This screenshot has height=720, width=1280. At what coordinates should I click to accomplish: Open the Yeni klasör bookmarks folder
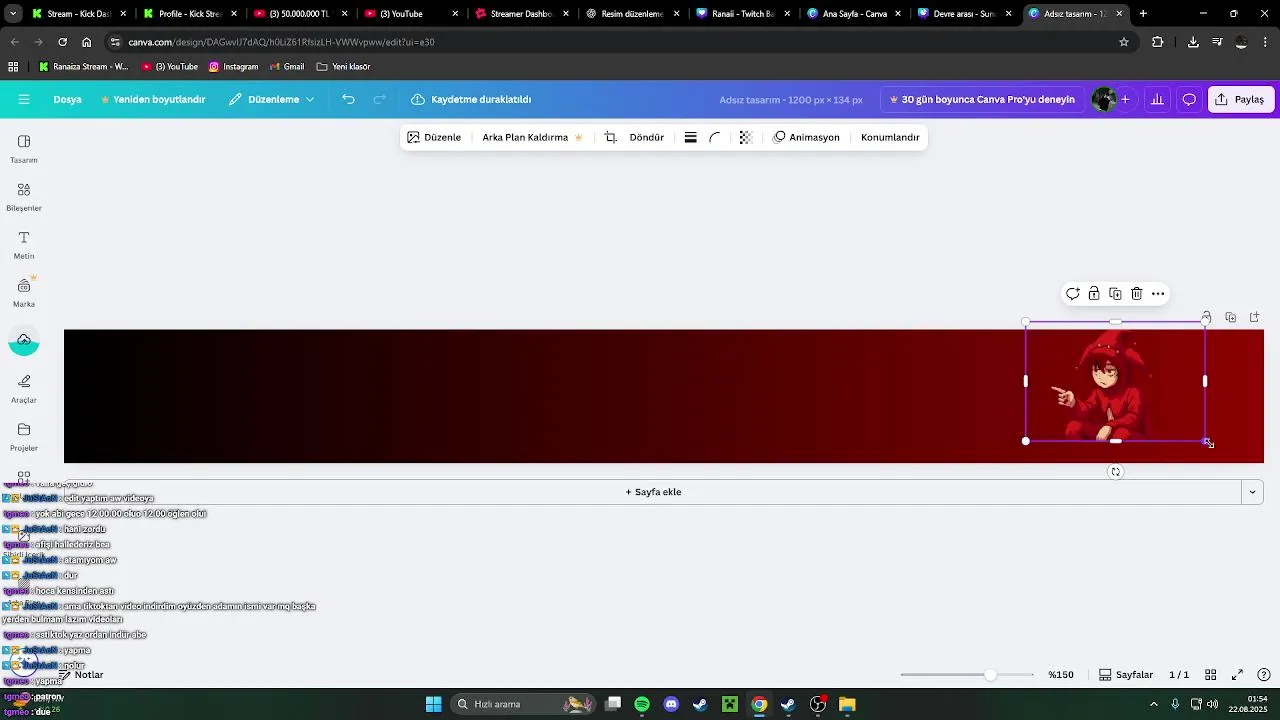pos(343,67)
